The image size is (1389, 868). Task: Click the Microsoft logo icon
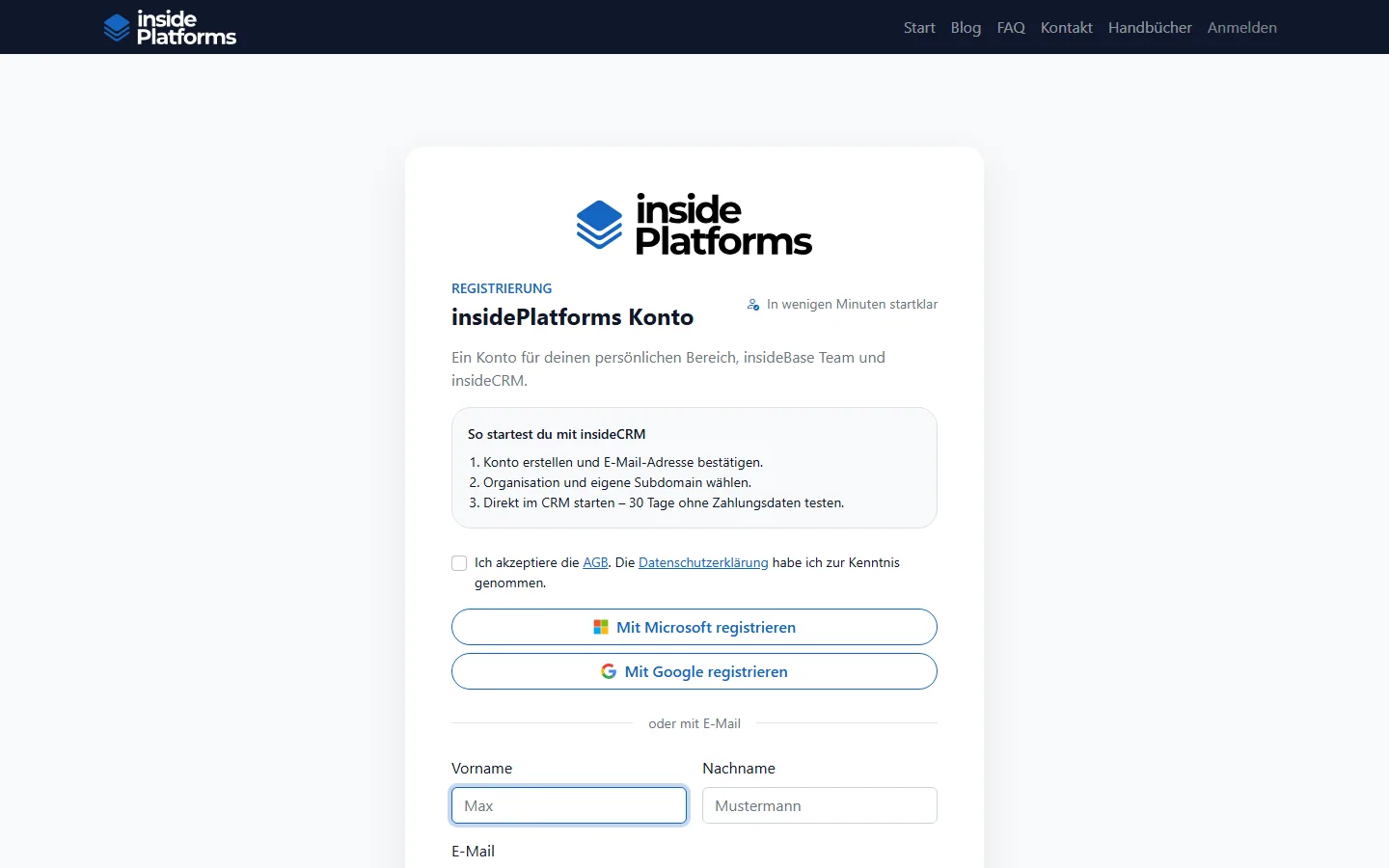601,627
